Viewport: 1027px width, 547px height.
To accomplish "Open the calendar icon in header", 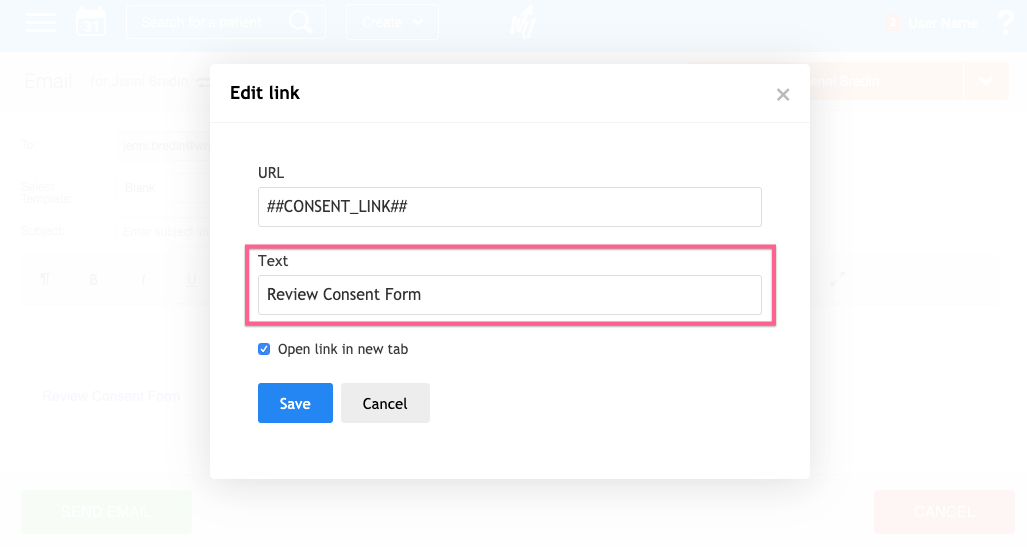I will click(90, 21).
